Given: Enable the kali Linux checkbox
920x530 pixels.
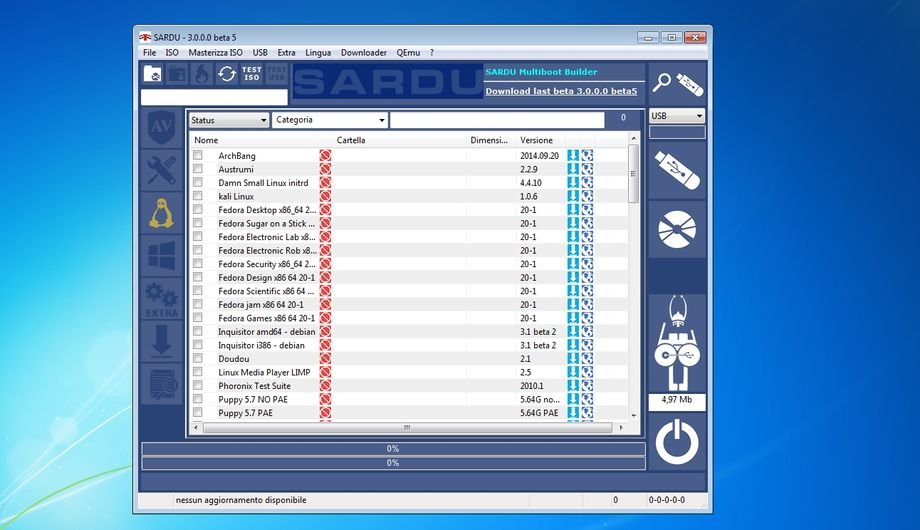Looking at the screenshot, I should tap(198, 196).
